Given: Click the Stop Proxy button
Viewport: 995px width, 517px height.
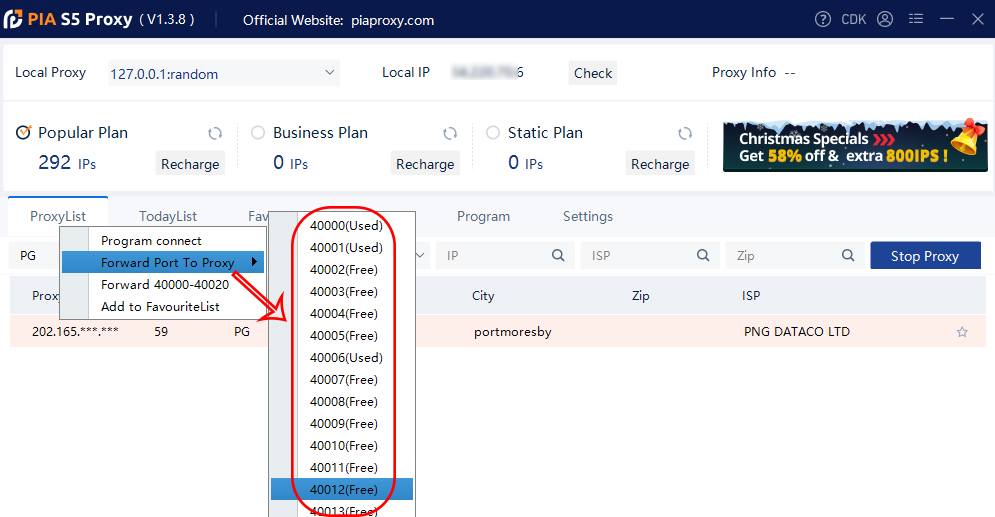Looking at the screenshot, I should point(925,256).
